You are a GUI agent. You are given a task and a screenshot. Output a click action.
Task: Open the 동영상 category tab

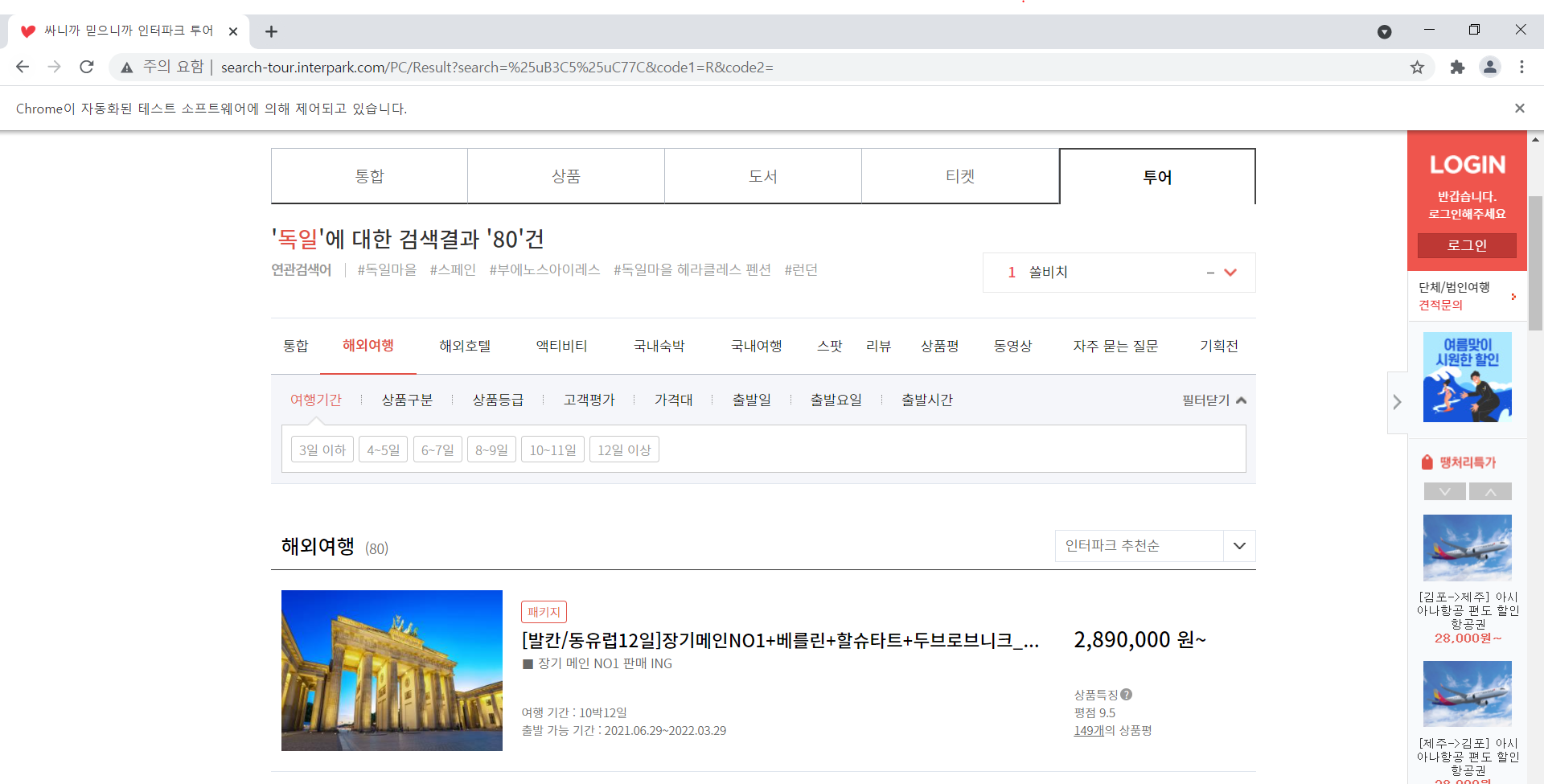(1013, 347)
